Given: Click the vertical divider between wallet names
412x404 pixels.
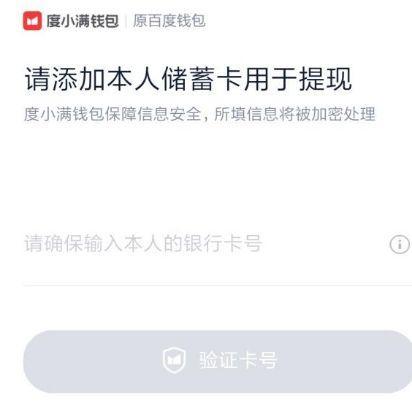Looking at the screenshot, I should pos(126,21).
